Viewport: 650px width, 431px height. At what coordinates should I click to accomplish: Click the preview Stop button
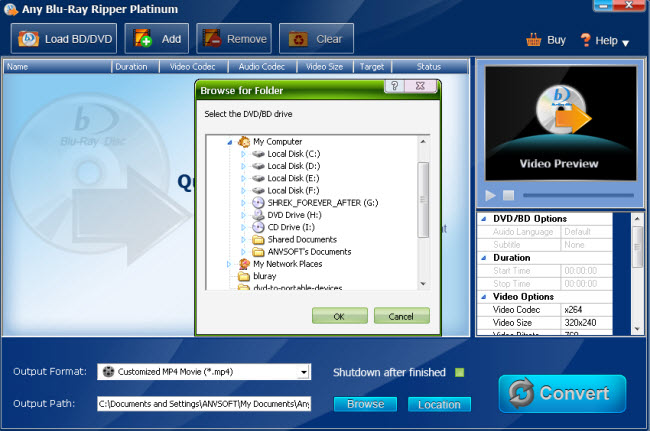509,195
